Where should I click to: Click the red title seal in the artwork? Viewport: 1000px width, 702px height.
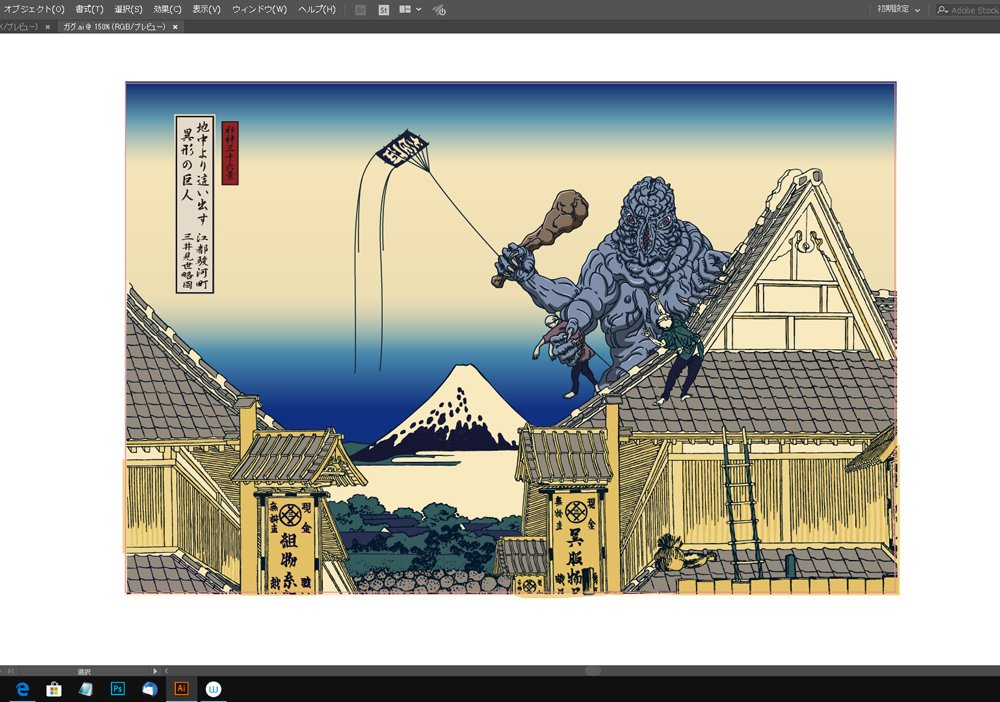pos(230,153)
